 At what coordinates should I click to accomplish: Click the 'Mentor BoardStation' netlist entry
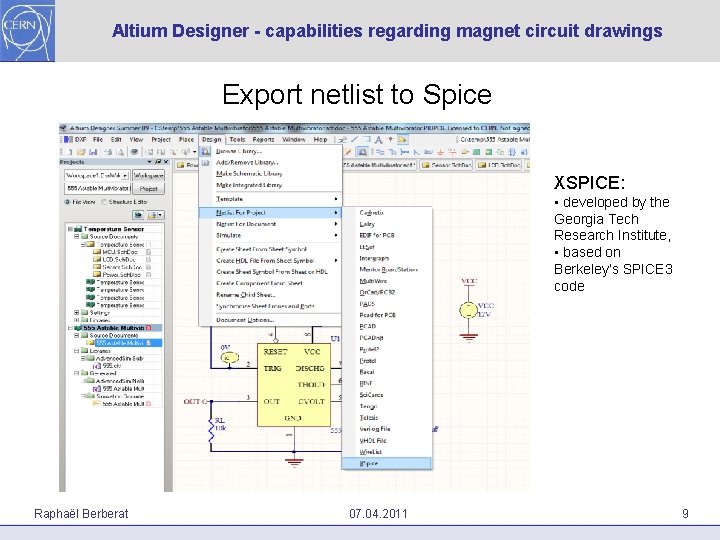pos(387,270)
